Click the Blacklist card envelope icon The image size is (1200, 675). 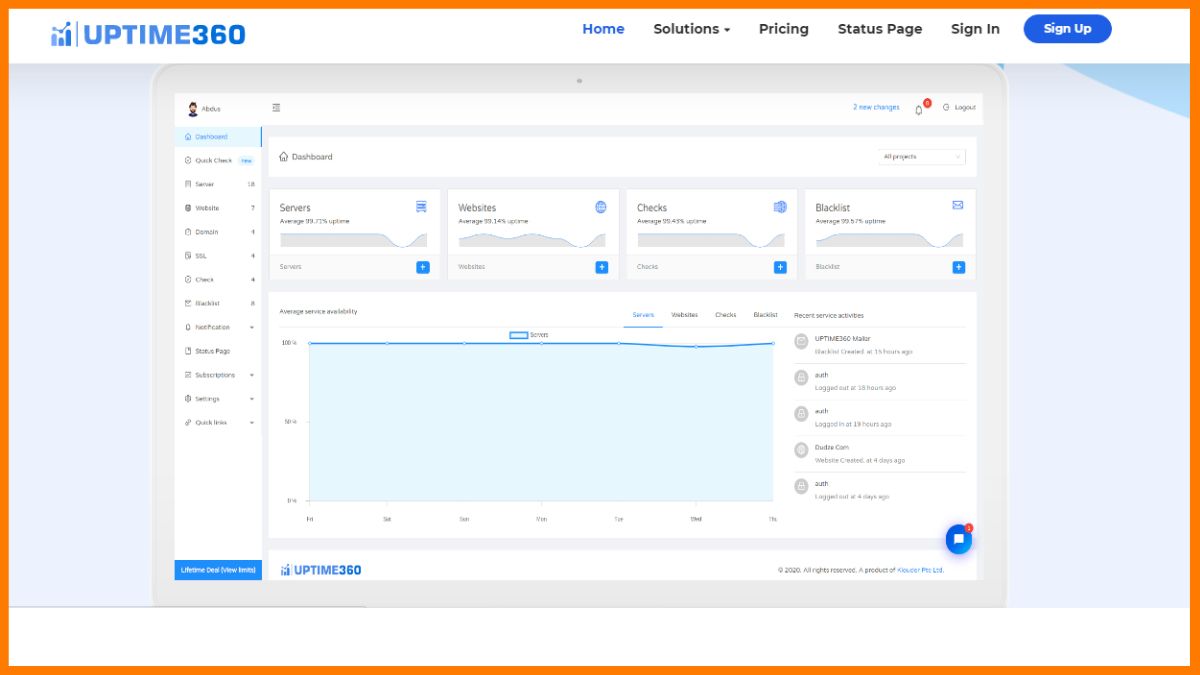click(958, 205)
